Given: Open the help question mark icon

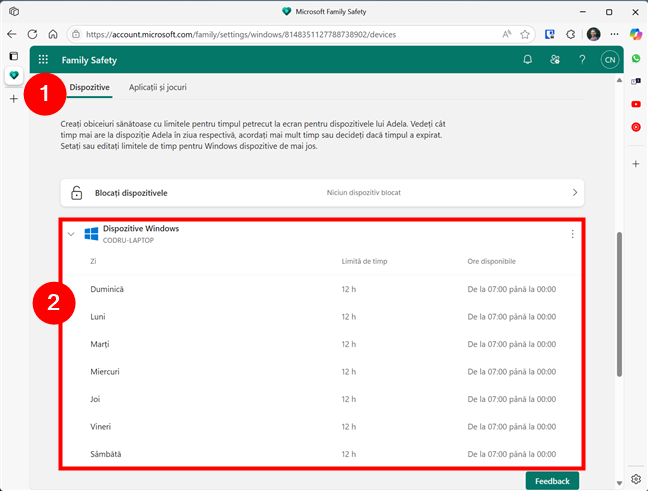Looking at the screenshot, I should coord(582,60).
